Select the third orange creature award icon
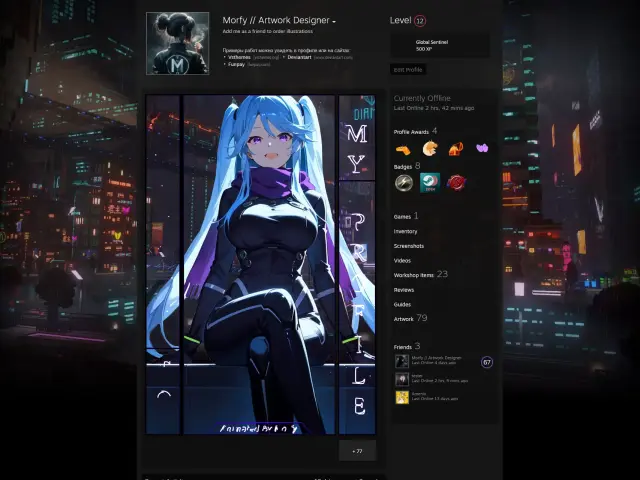640x480 pixels. (456, 149)
